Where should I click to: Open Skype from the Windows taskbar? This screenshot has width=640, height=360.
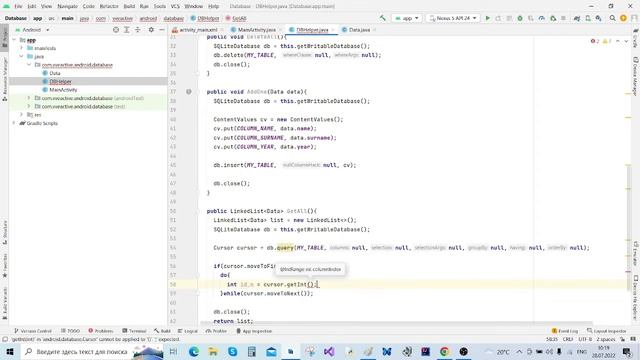click(x=233, y=351)
